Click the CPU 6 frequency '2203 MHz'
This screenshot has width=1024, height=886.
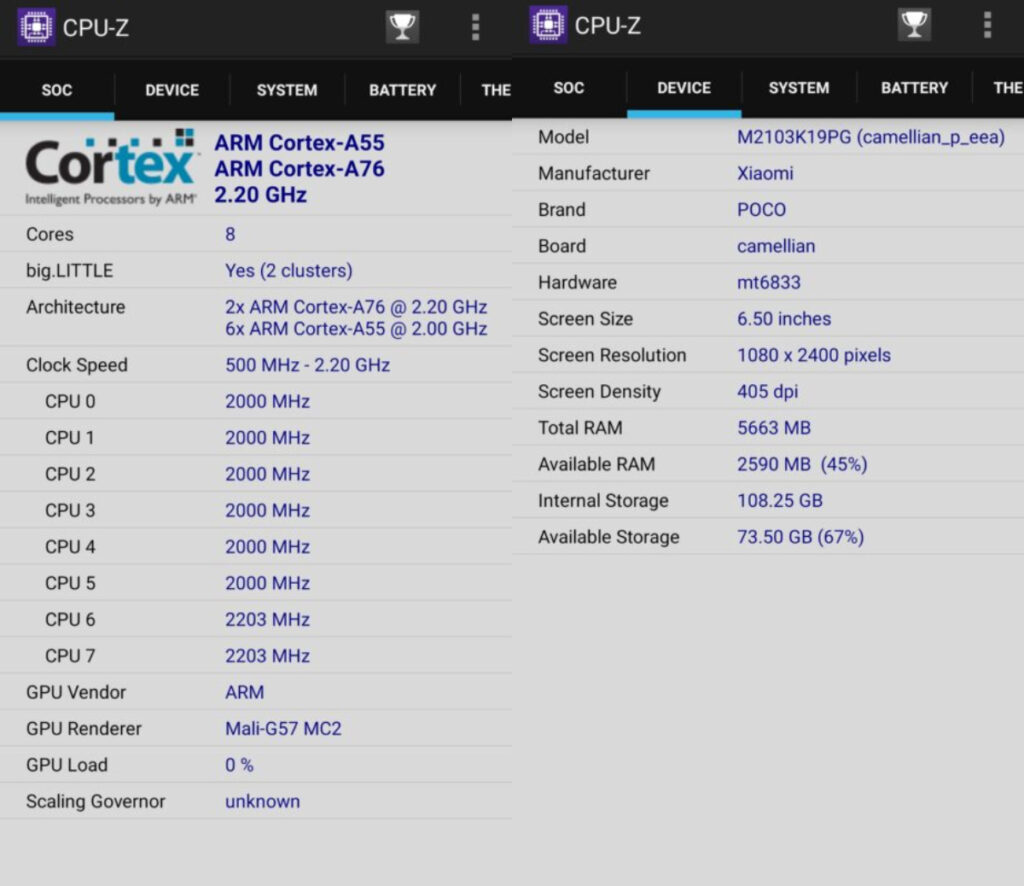(268, 620)
